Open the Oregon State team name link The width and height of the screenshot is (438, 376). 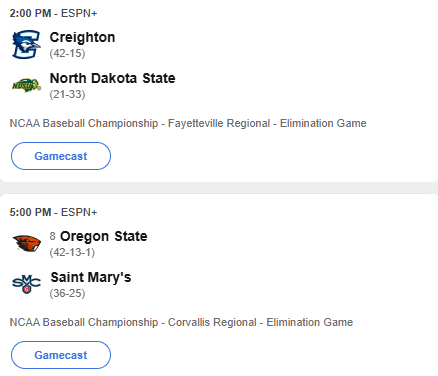(104, 236)
